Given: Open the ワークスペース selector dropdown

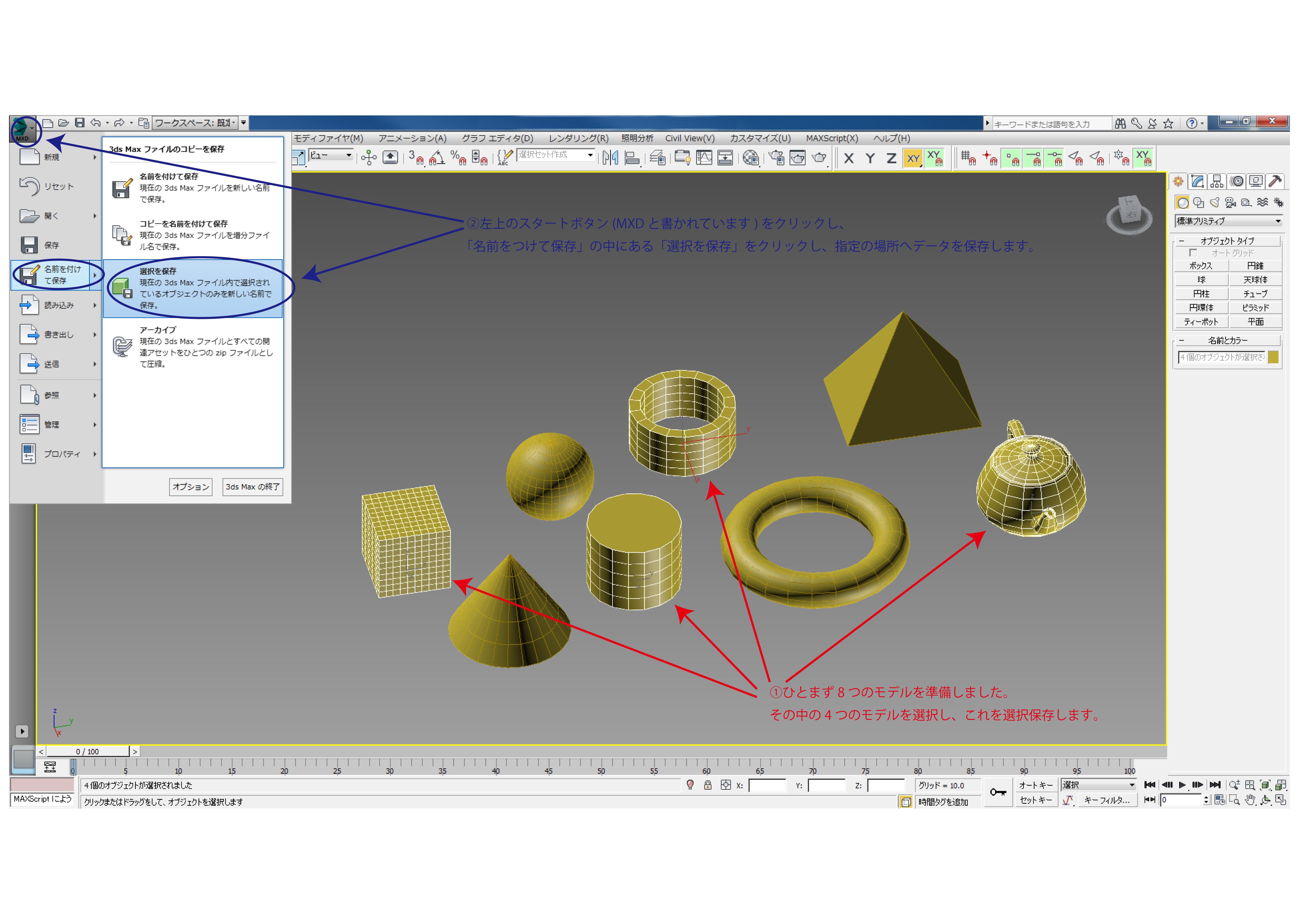Looking at the screenshot, I should pyautogui.click(x=196, y=123).
